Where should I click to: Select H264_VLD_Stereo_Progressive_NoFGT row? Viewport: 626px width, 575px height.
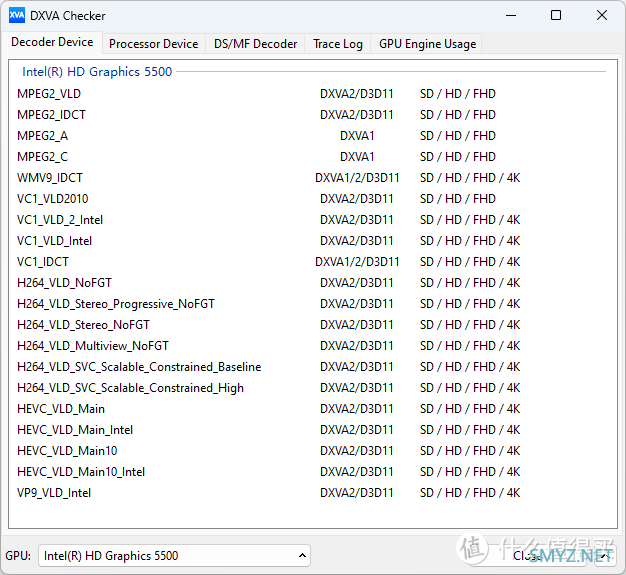pos(313,304)
